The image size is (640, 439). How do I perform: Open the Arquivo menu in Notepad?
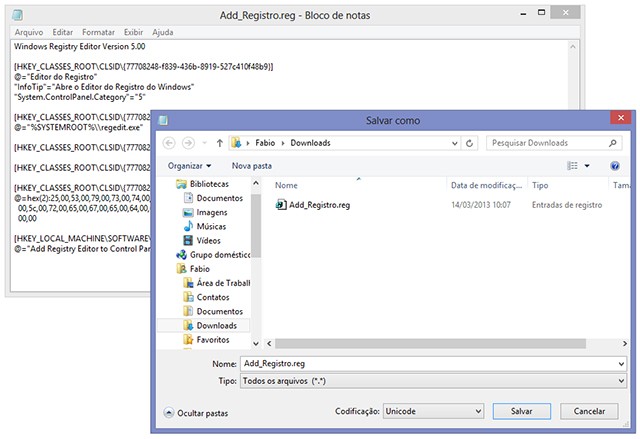coord(29,32)
